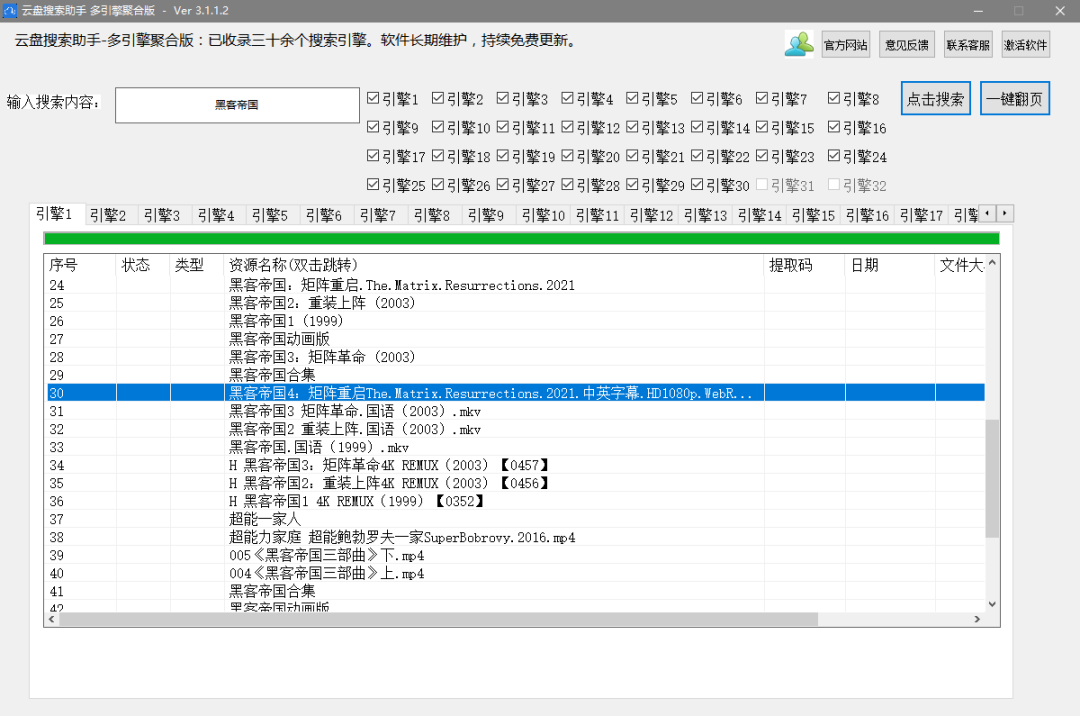Screen dimensions: 1080x716
Task: Select row 27 黑客帝国动画版
Action: pyautogui.click(x=515, y=339)
